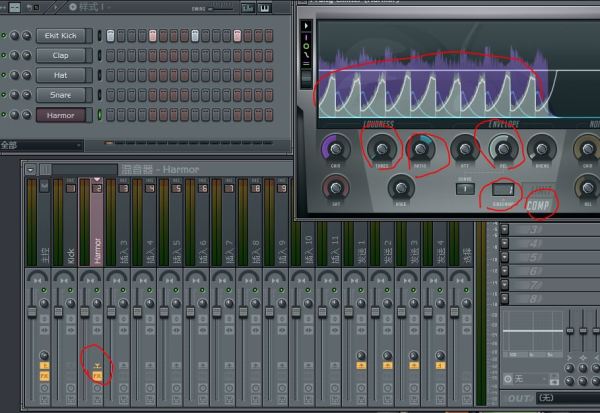Click the Curve selector box in limiter
Image resolution: width=600 pixels, height=413 pixels.
465,189
